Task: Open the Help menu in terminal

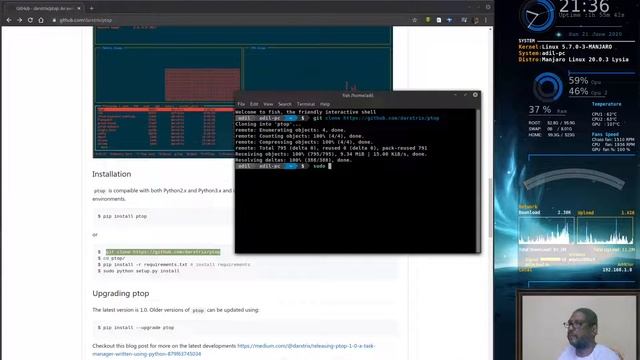Action: coord(325,104)
